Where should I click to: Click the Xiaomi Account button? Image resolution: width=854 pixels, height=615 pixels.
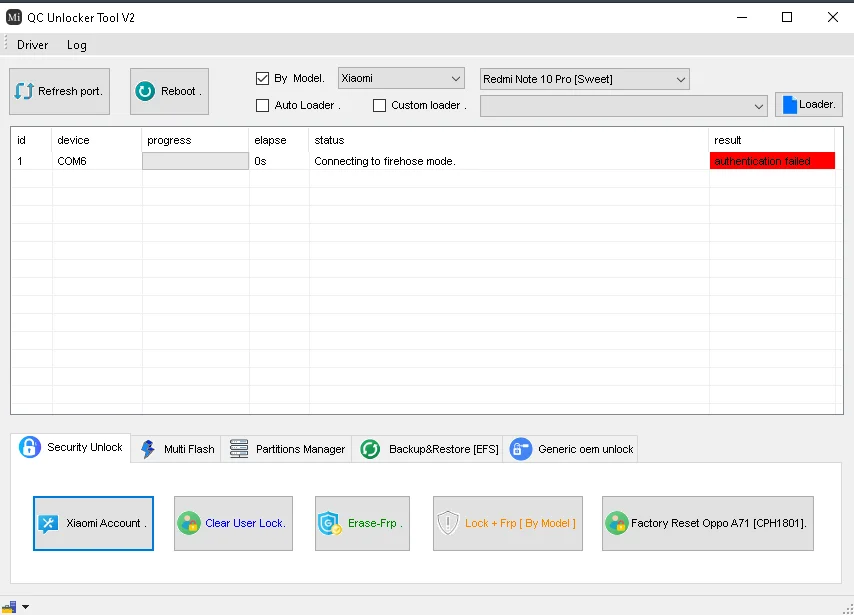point(93,523)
